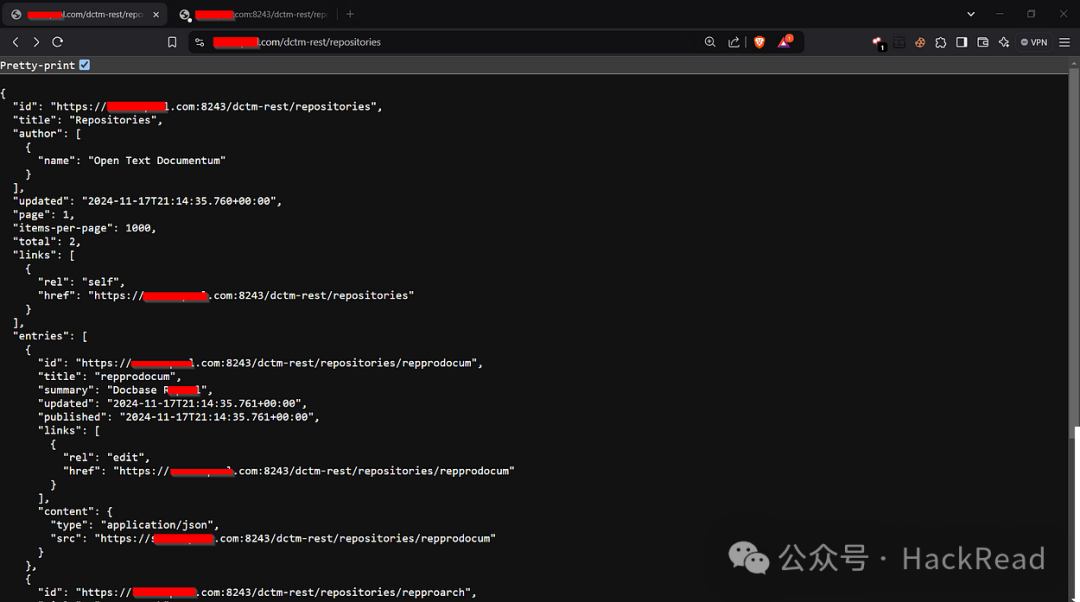Click the "Repositories" title value

pos(116,120)
